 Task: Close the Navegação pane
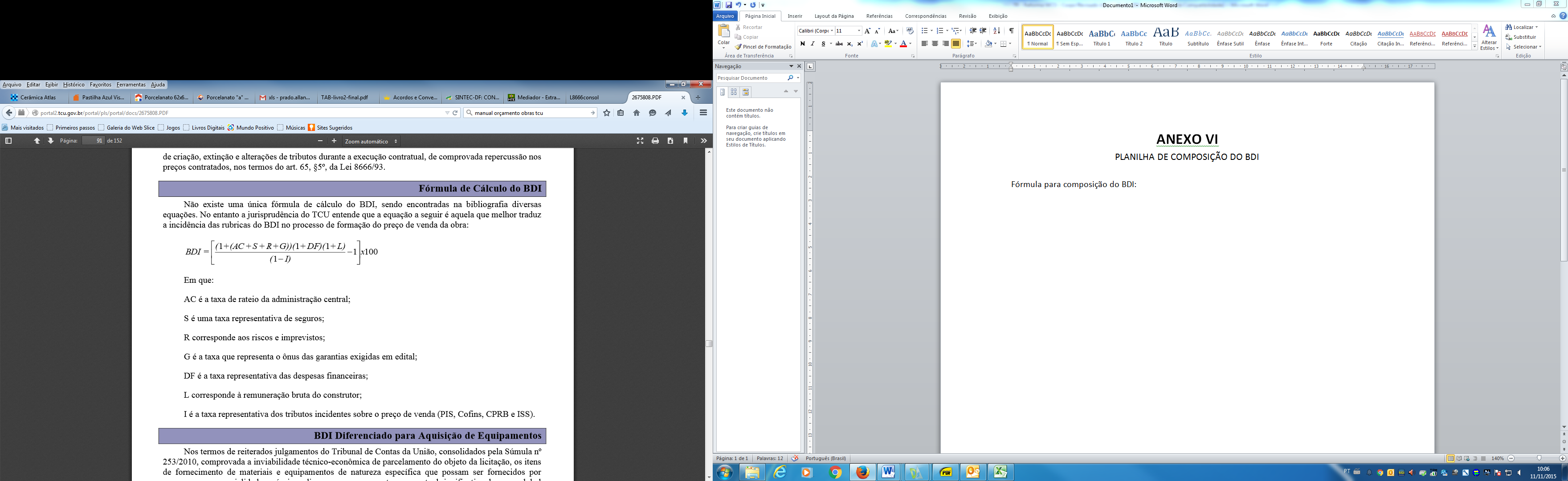point(799,66)
